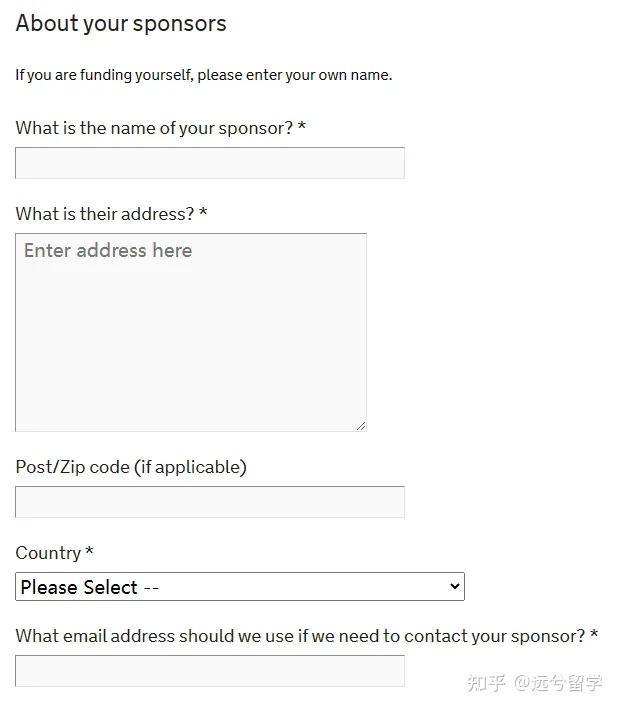Click the @远兮留学 watermark text
This screenshot has height=709, width=618.
(558, 683)
